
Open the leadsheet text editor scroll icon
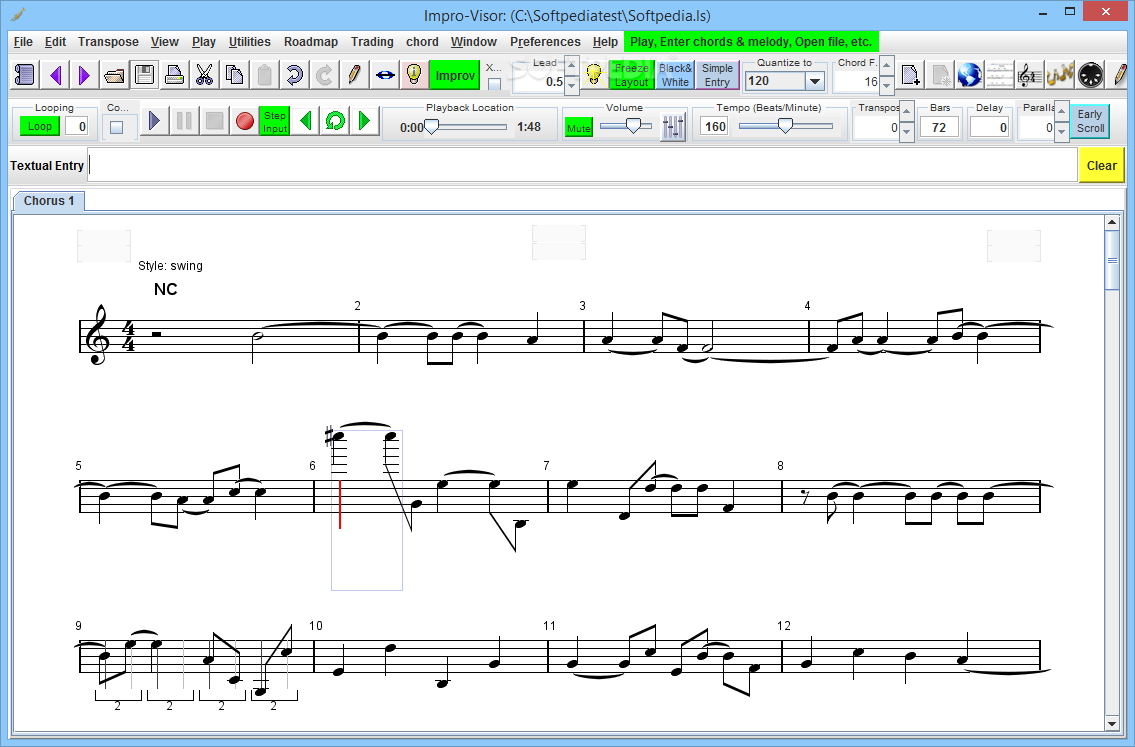pyautogui.click(x=25, y=75)
